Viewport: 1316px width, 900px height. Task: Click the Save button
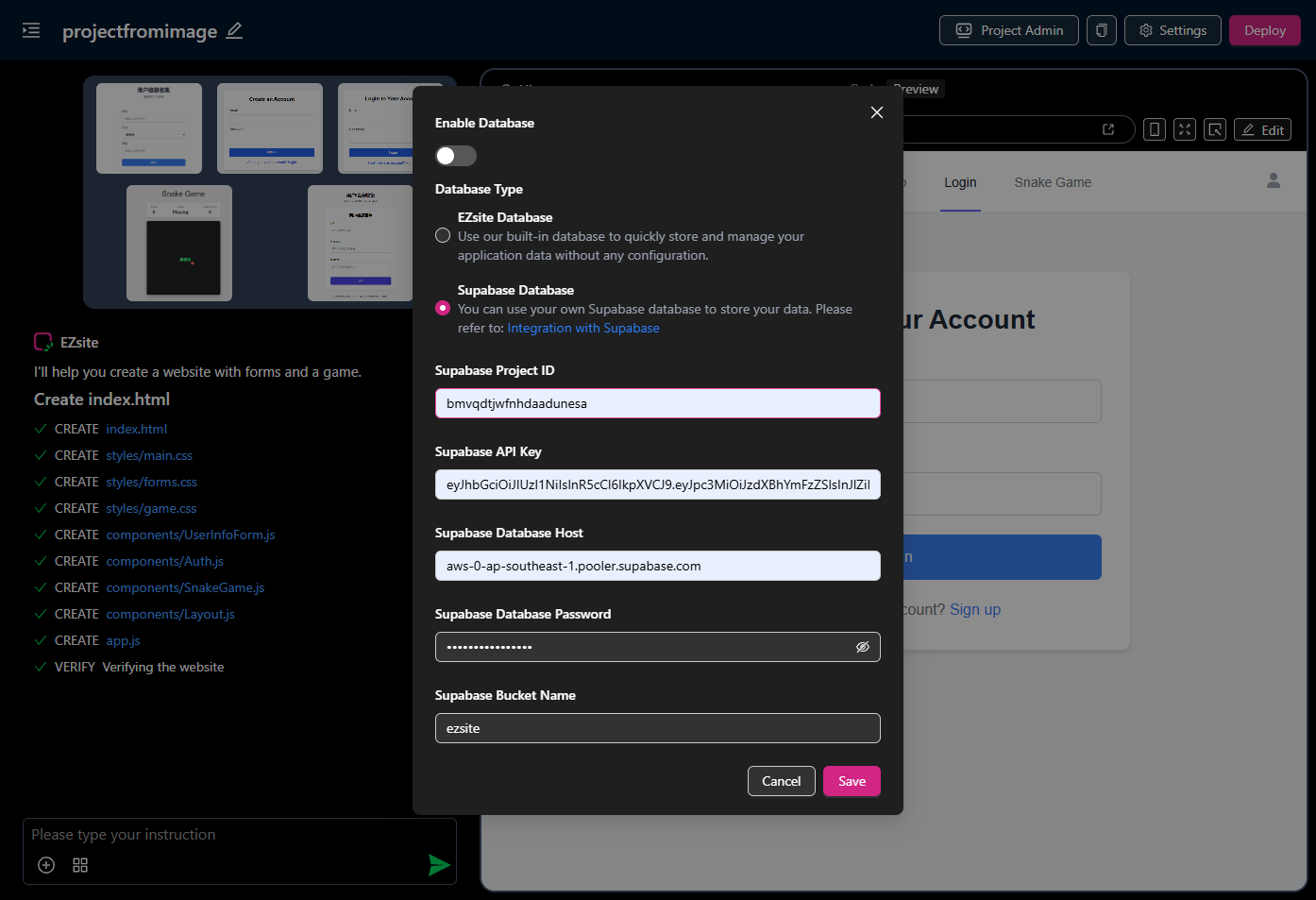pos(851,781)
